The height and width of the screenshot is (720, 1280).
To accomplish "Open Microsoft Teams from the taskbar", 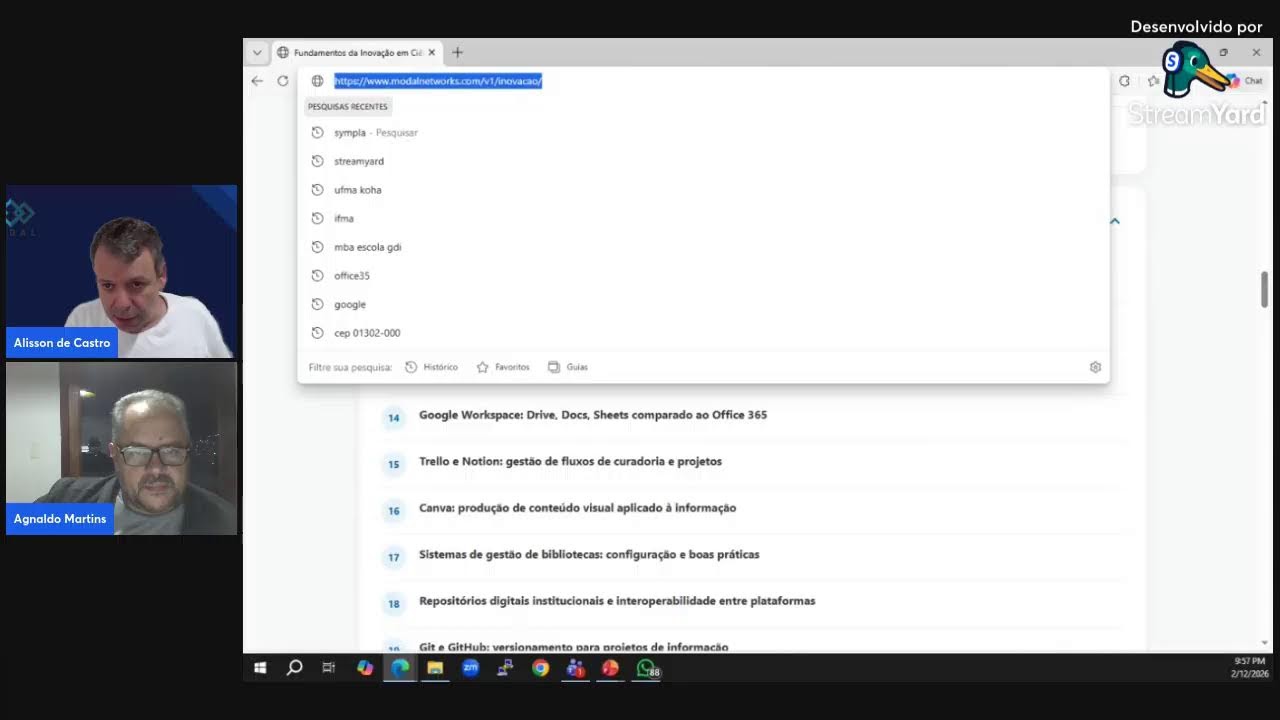I will 575,668.
